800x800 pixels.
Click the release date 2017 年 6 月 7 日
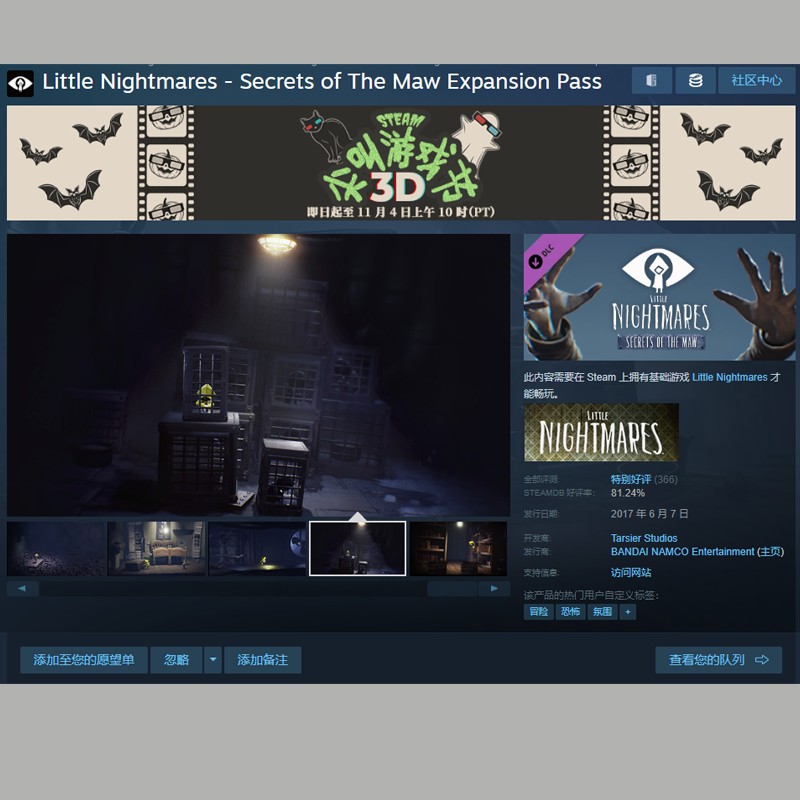coord(649,514)
